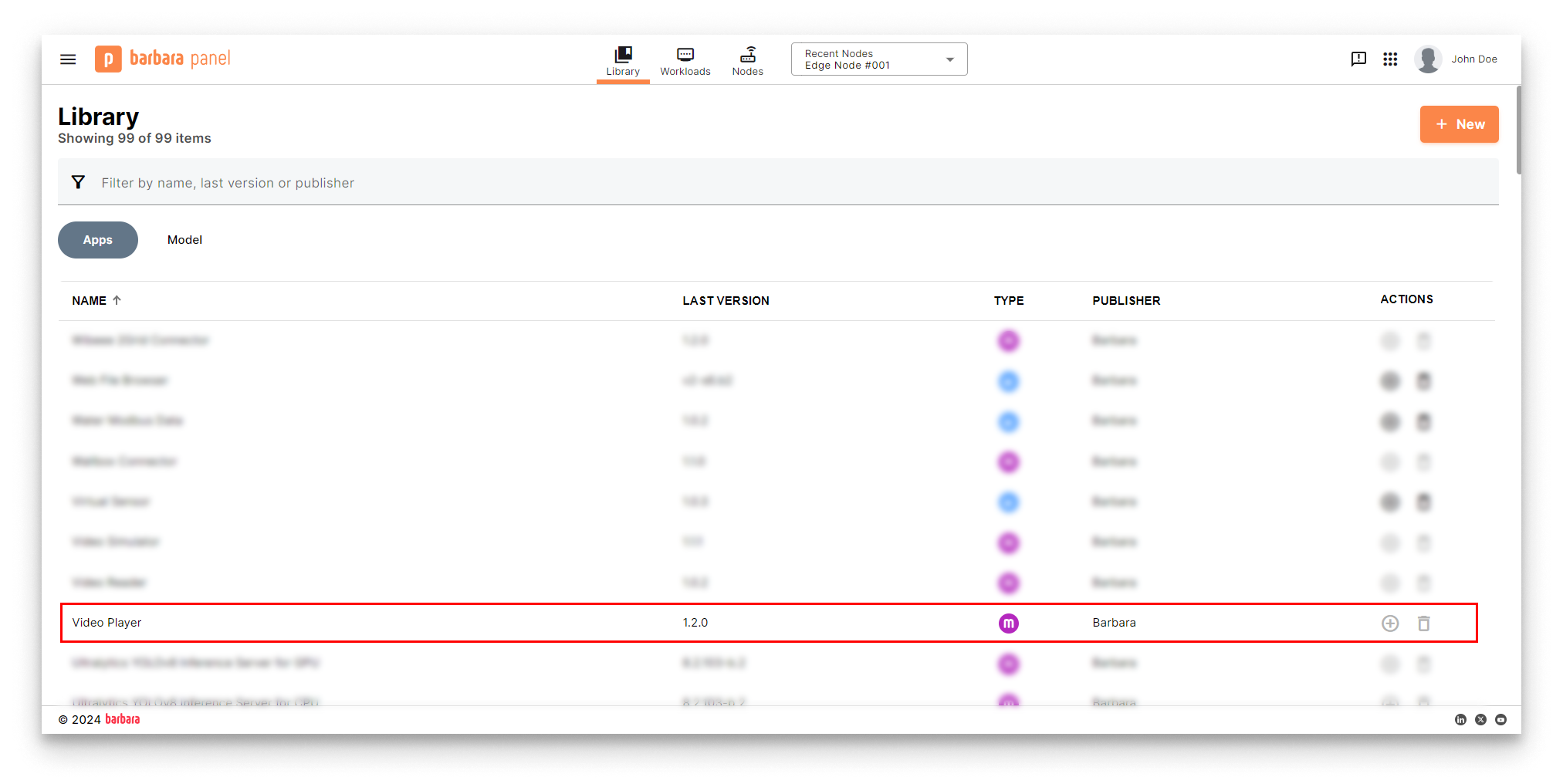Switch to the Model filter
This screenshot has width=1563, height=784.
[x=184, y=240]
